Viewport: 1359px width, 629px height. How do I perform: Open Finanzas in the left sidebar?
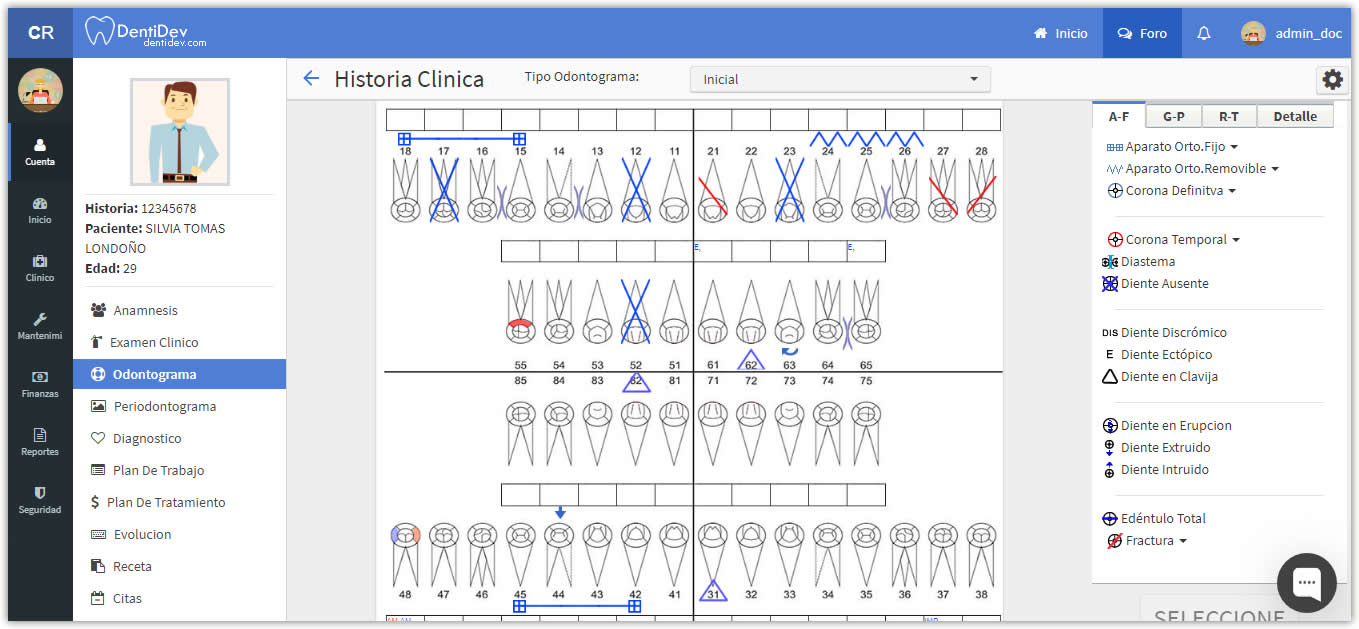coord(40,384)
